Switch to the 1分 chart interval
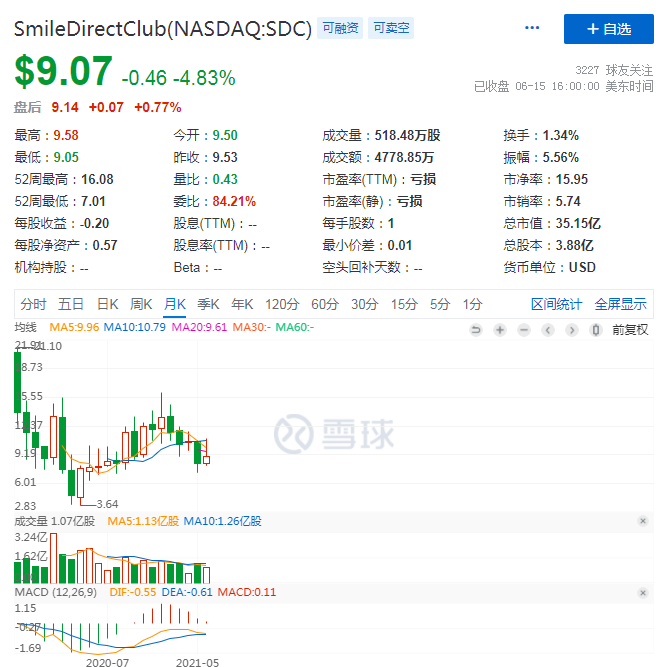Screen dimensions: 664x667 point(472,304)
